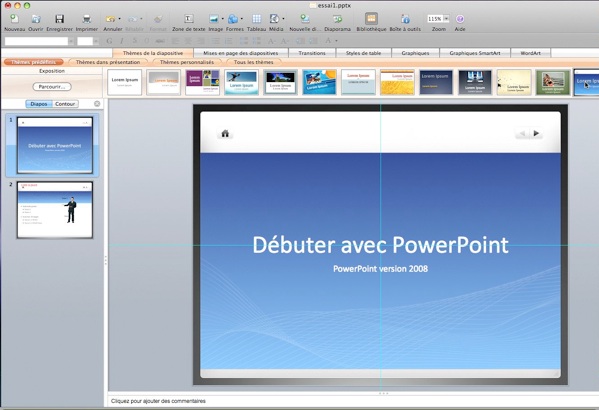Click the PowerPoint version 2008 subtitle
599x410 pixels.
[380, 269]
